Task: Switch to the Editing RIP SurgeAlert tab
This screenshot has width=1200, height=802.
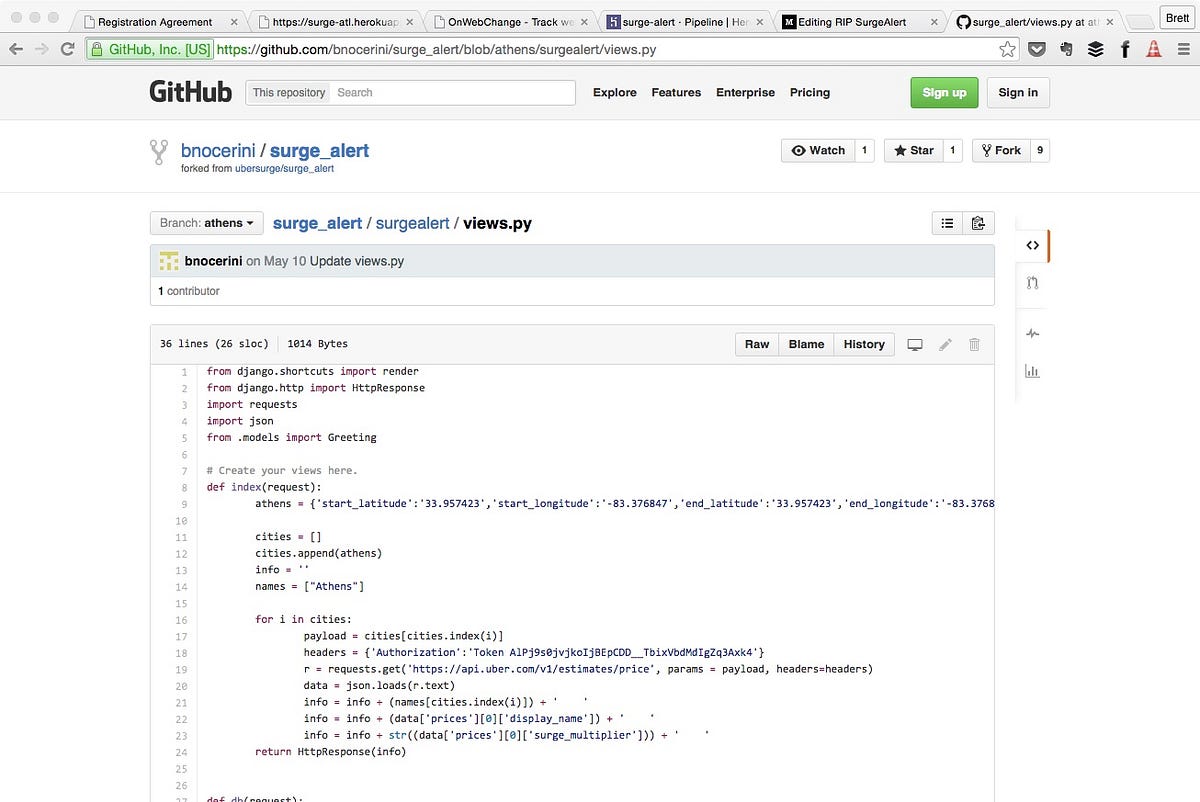Action: click(x=861, y=21)
